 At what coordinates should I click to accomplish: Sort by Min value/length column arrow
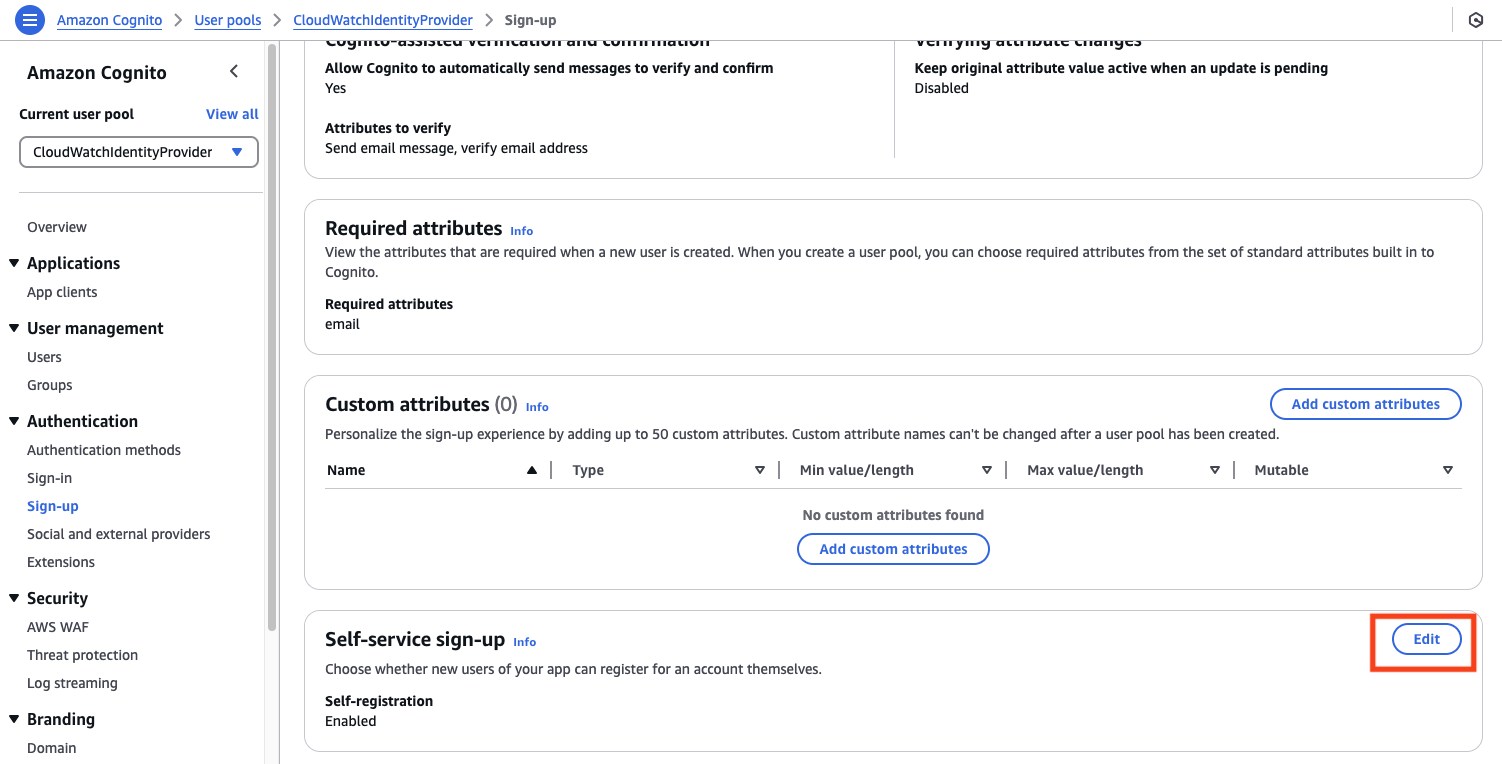[987, 470]
